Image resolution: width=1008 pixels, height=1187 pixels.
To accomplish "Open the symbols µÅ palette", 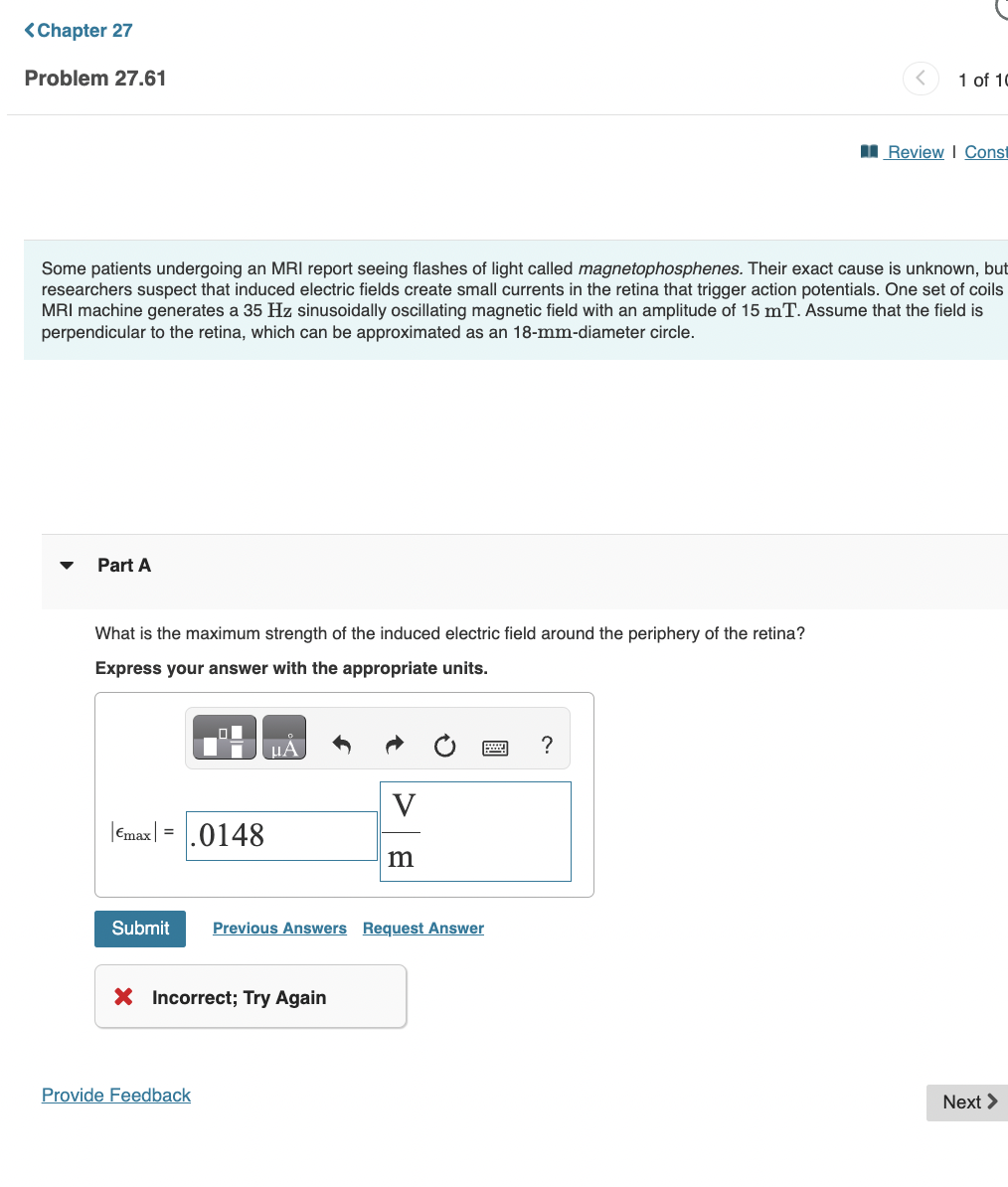I will pyautogui.click(x=284, y=737).
